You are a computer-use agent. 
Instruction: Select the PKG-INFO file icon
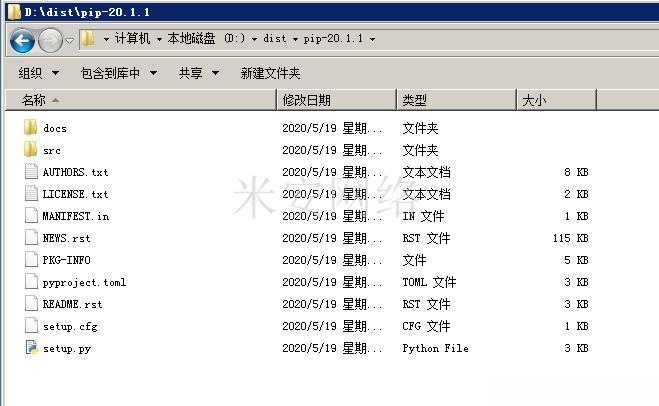(31, 259)
